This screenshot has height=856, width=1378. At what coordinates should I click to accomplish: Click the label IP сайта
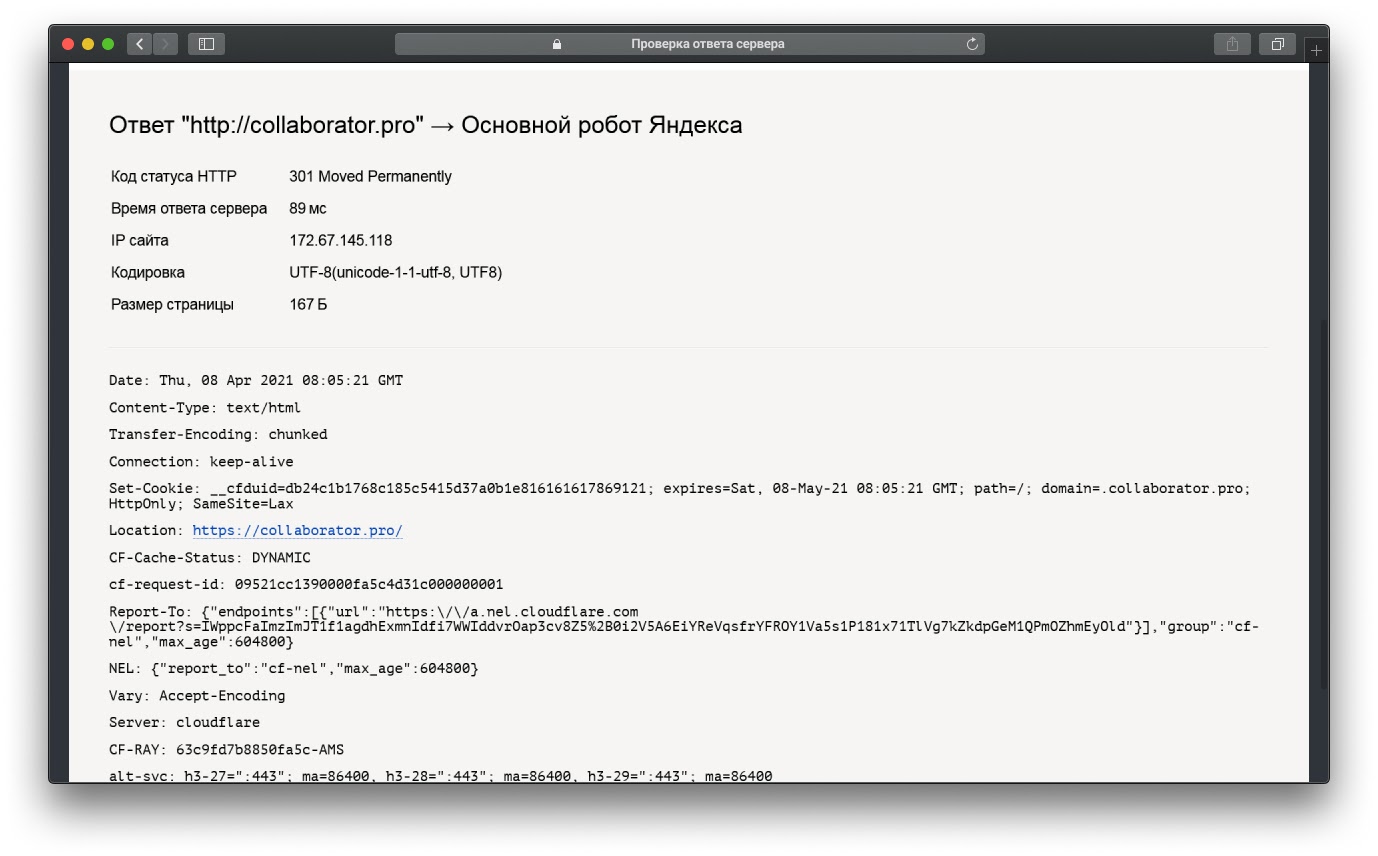(140, 241)
